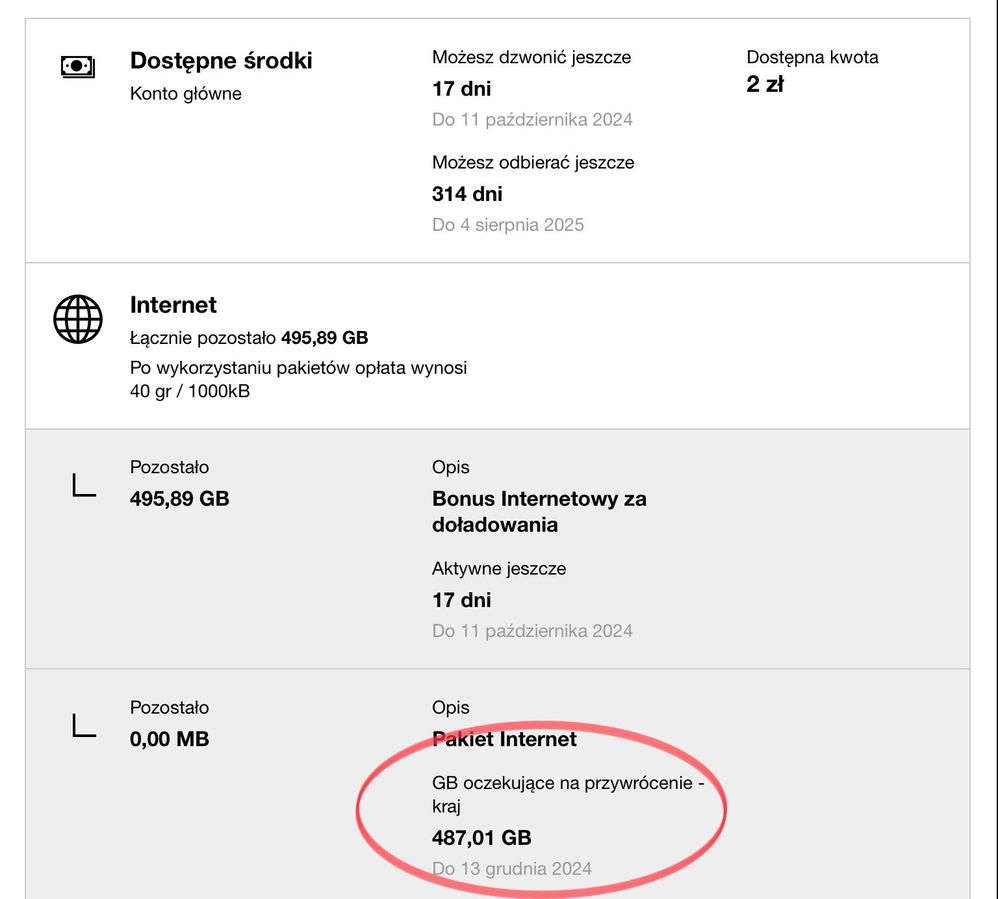Click the Możesz odbierać jeszcze label

pos(533,162)
